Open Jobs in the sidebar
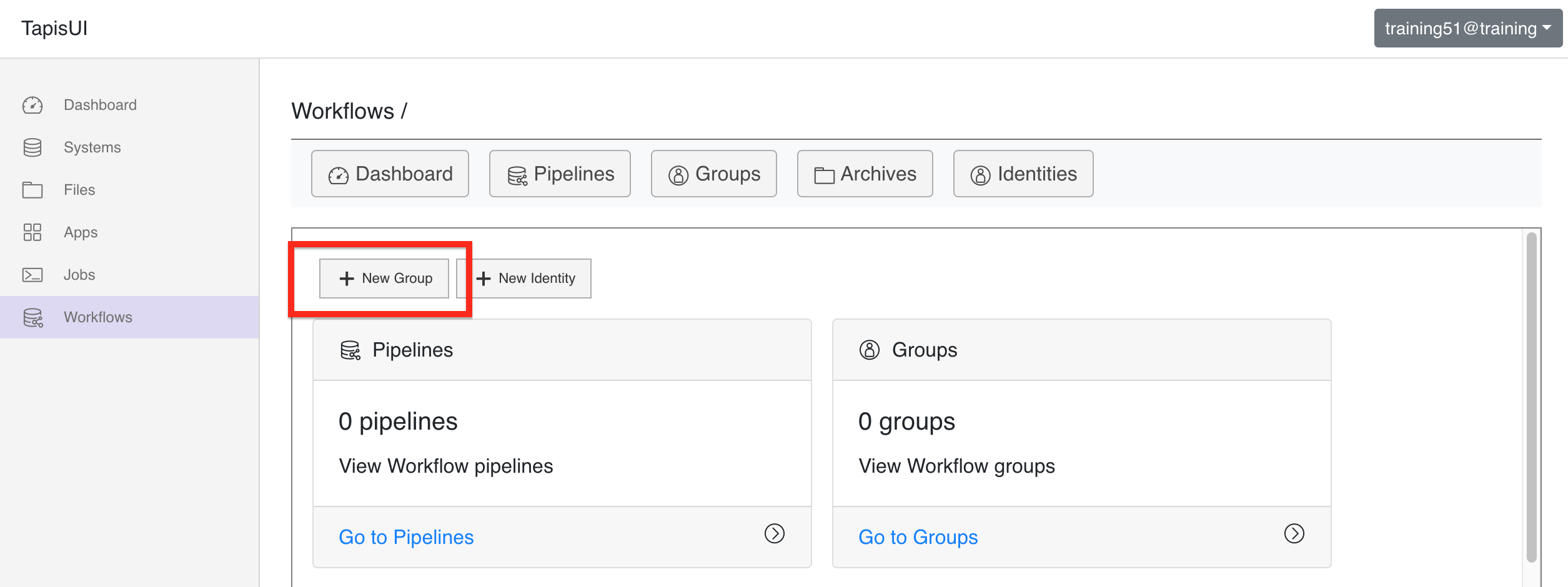Viewport: 1568px width, 587px height. tap(129, 275)
